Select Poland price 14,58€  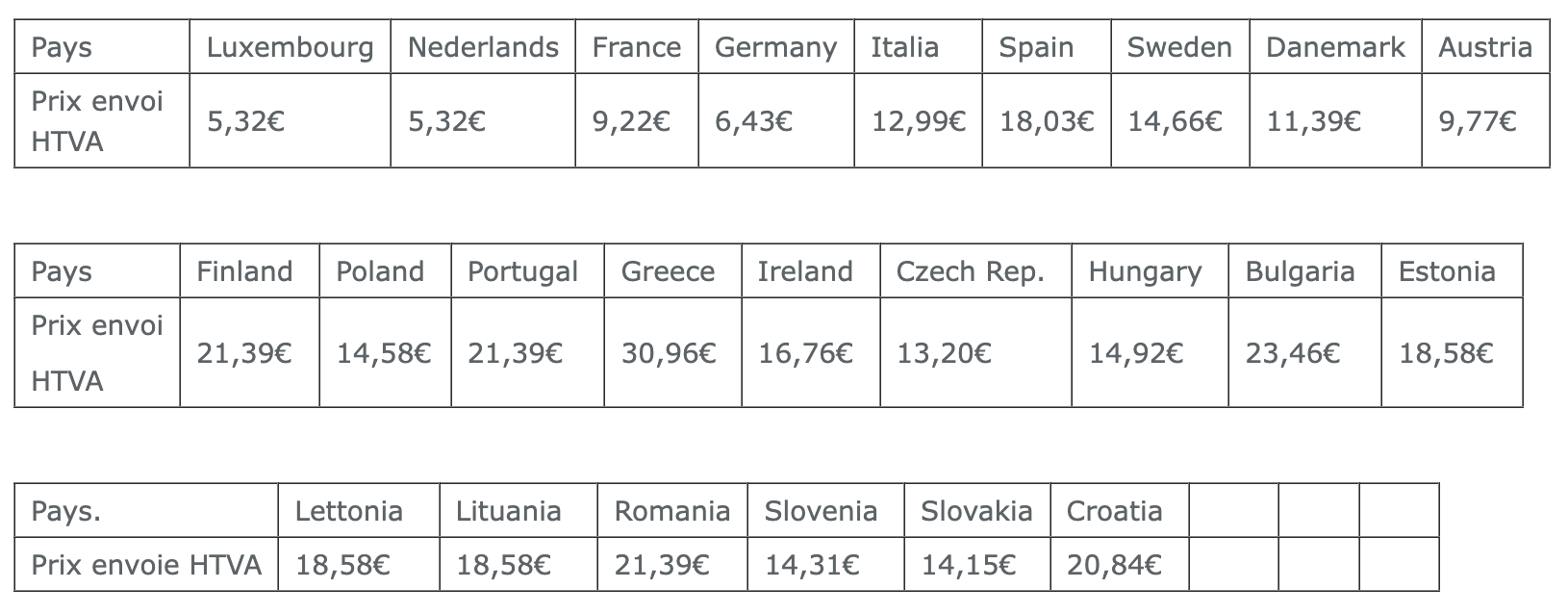point(385,353)
